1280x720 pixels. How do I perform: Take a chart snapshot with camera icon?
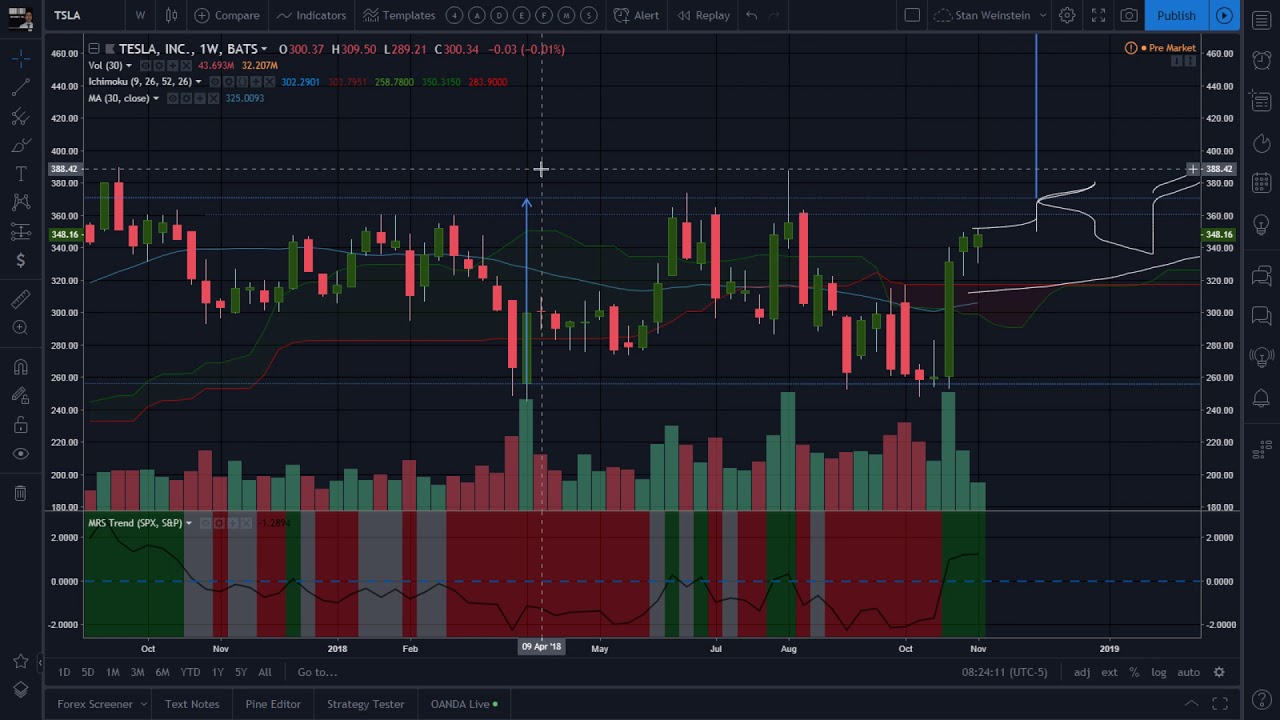(x=1129, y=15)
